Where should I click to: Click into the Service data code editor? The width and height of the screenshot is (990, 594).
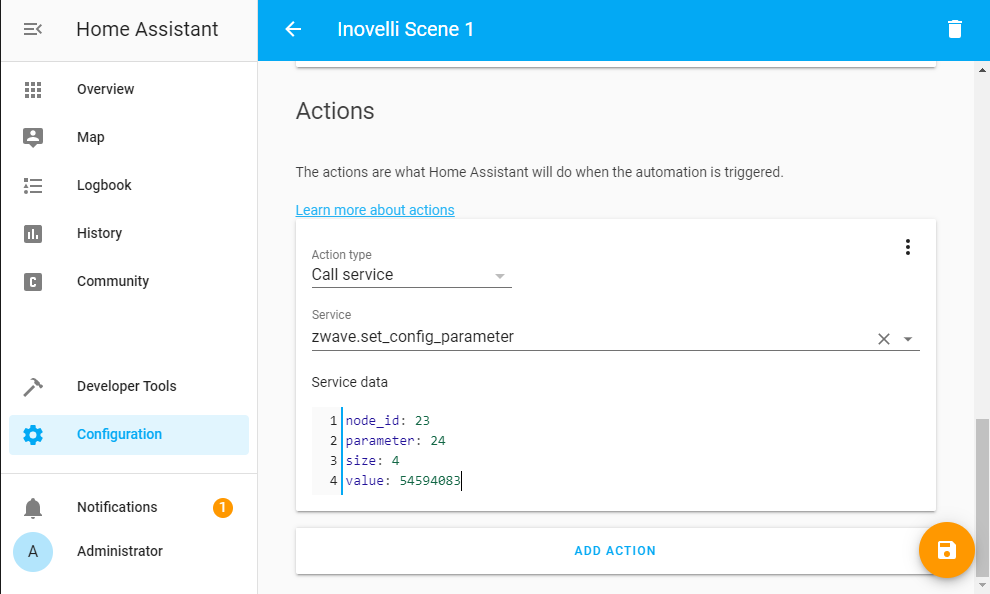(x=620, y=450)
